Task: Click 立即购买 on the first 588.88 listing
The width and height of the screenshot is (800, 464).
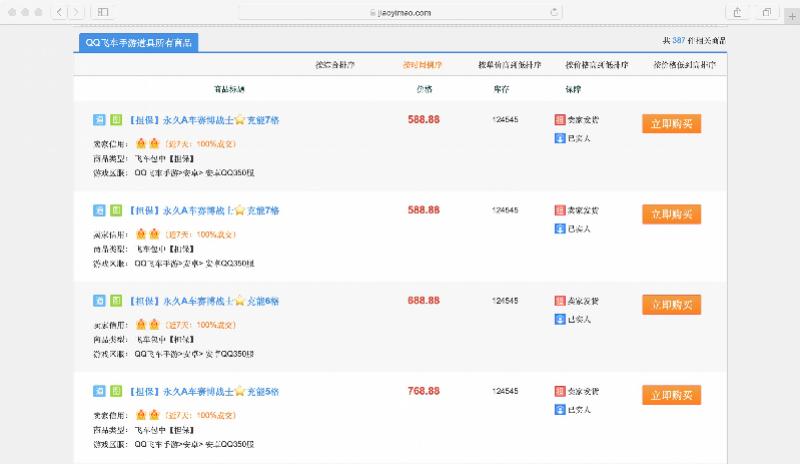Action: tap(671, 124)
